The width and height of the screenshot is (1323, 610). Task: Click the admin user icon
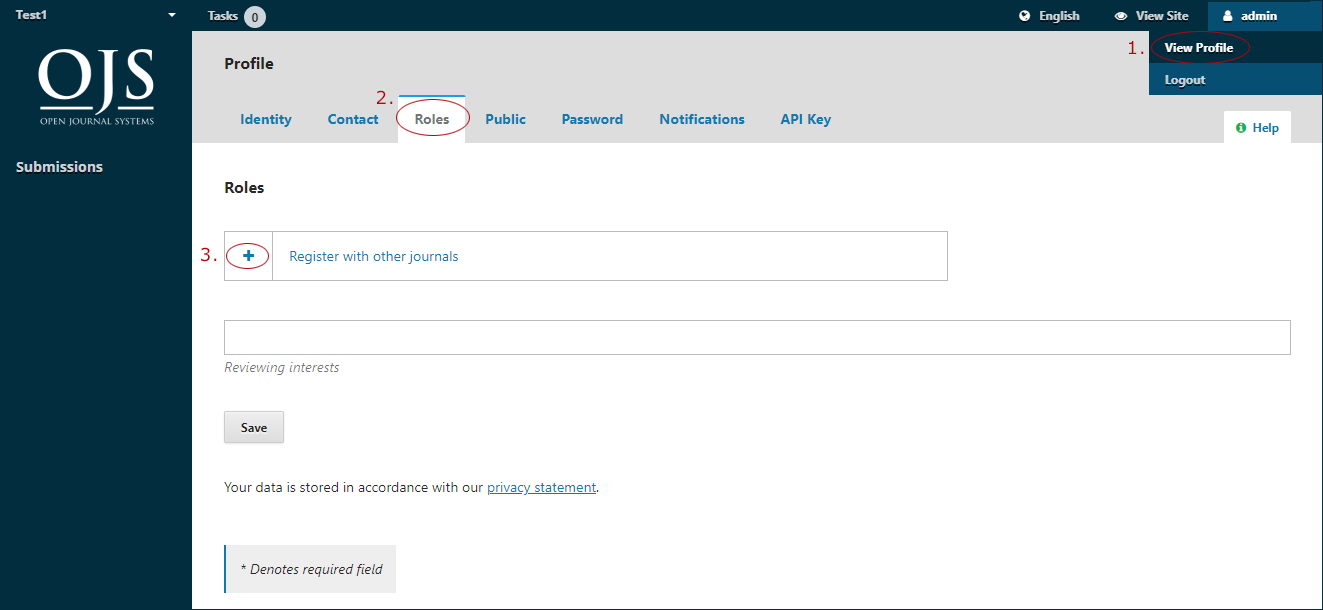(x=1228, y=16)
